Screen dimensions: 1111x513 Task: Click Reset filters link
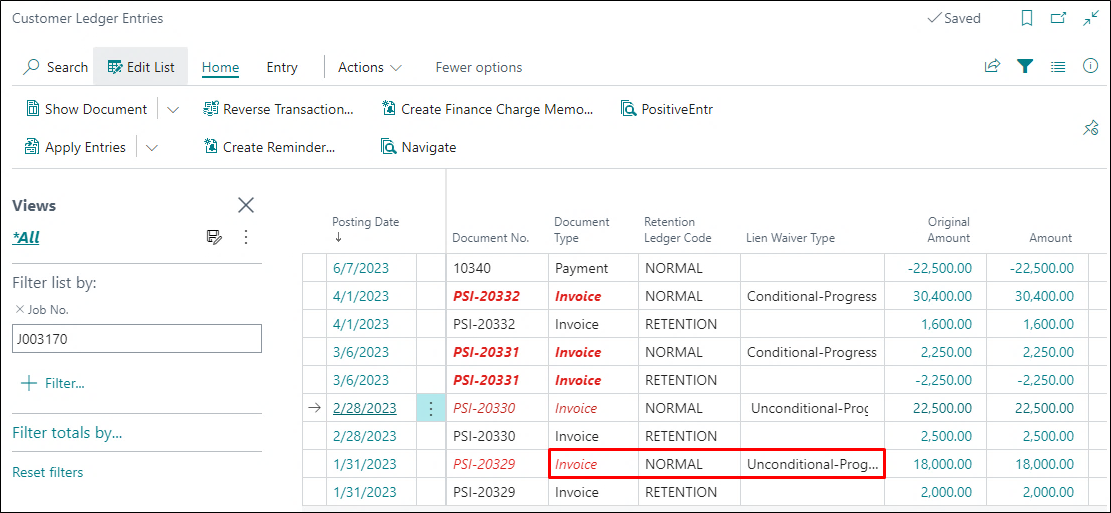[48, 472]
